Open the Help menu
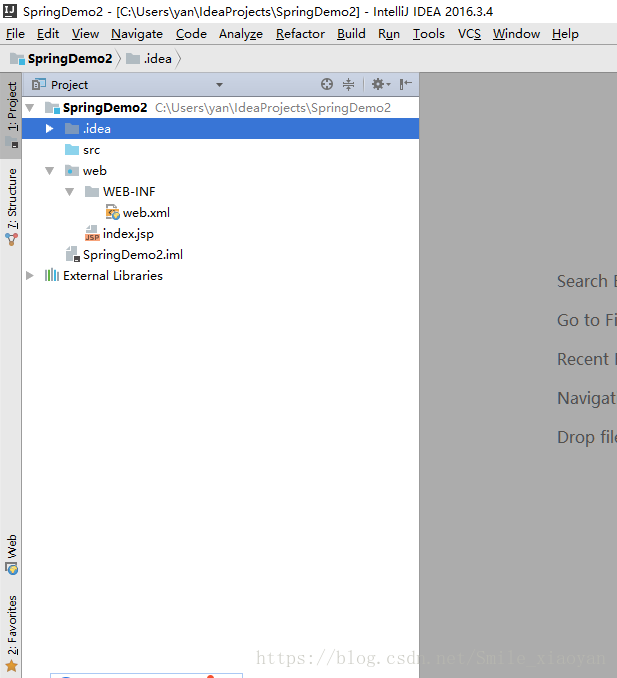This screenshot has height=678, width=617. click(566, 34)
